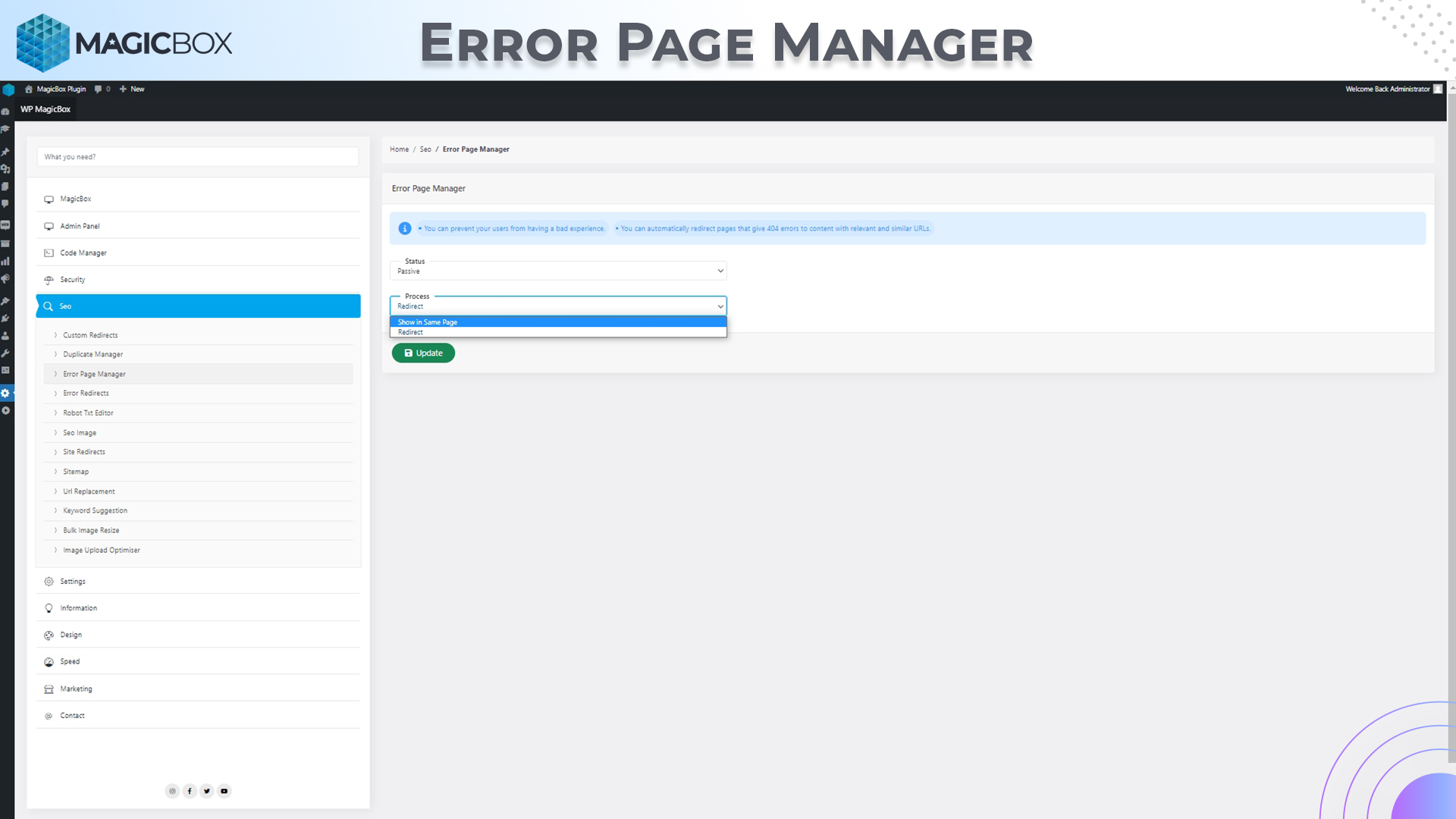Open MagicBox YouTube social icon
This screenshot has height=819, width=1456.
[224, 791]
